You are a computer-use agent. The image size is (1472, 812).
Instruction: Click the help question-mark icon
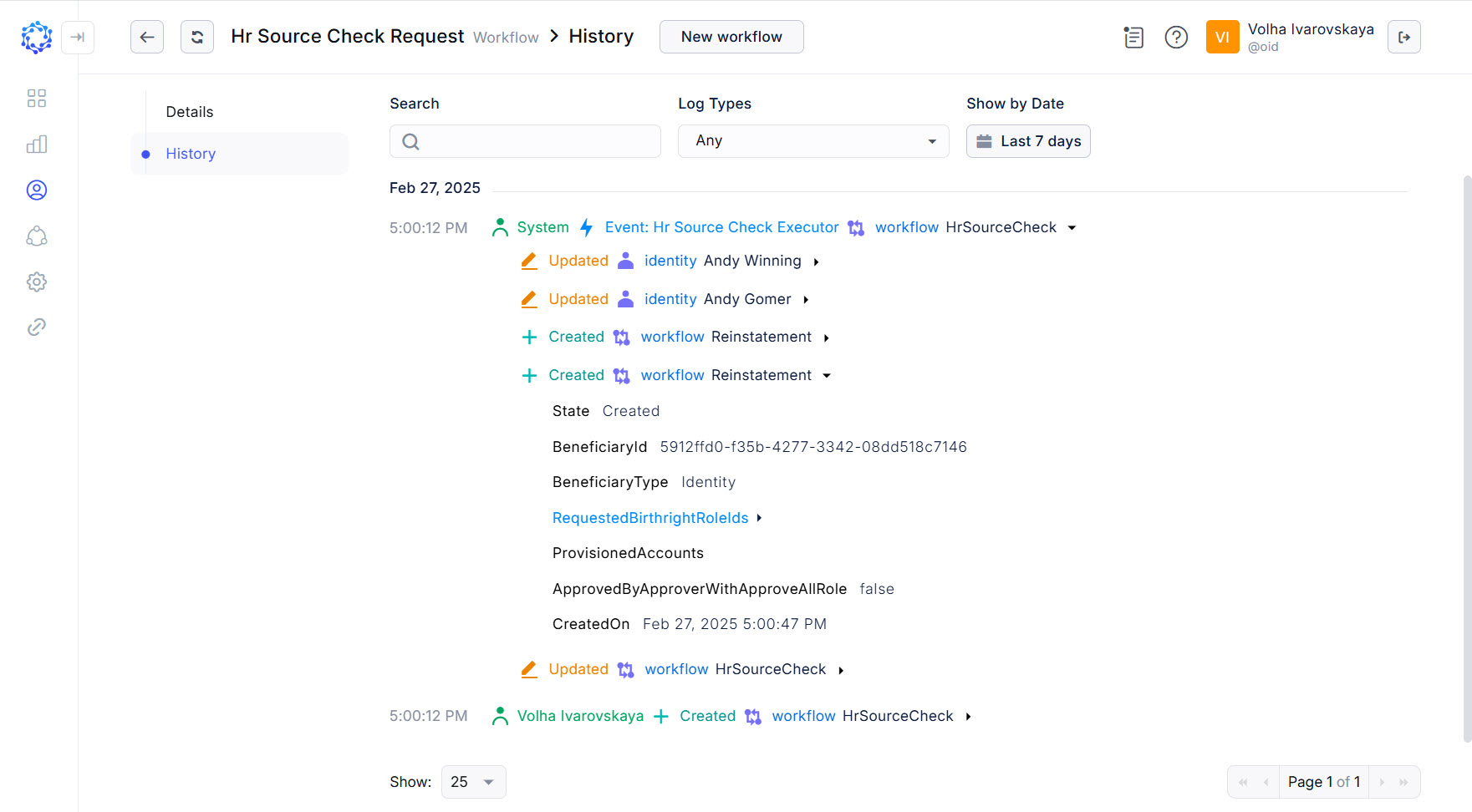point(1176,37)
